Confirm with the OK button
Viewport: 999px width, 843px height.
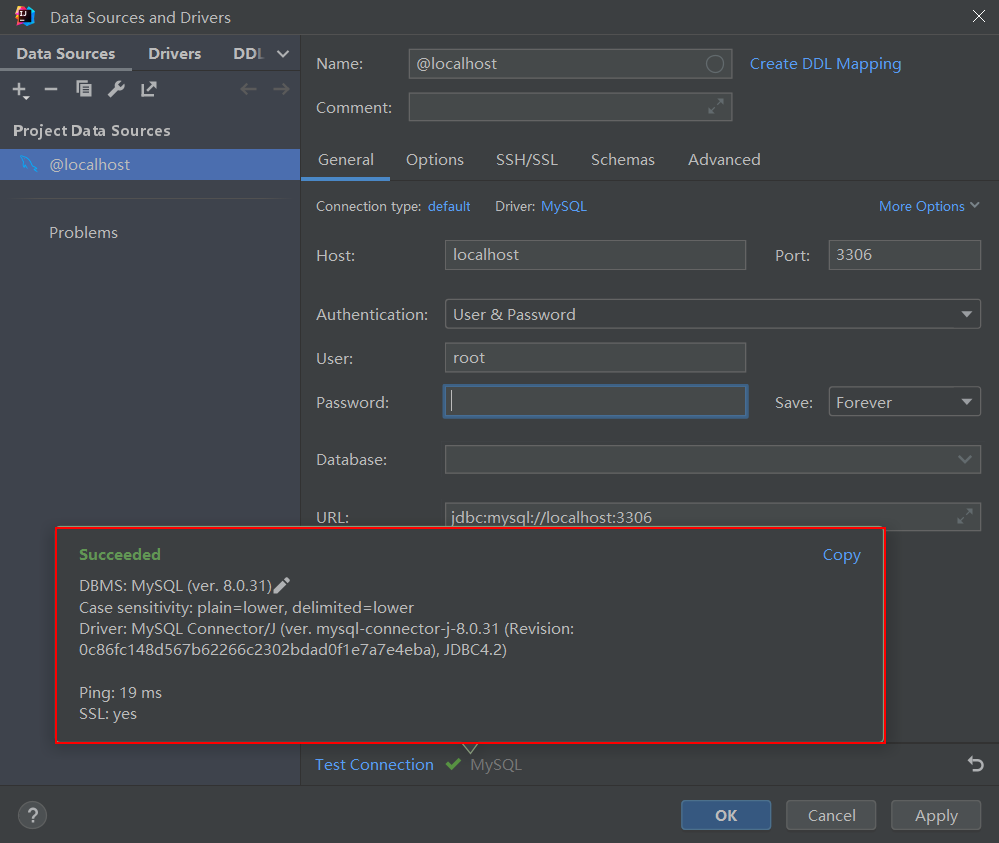[x=726, y=815]
